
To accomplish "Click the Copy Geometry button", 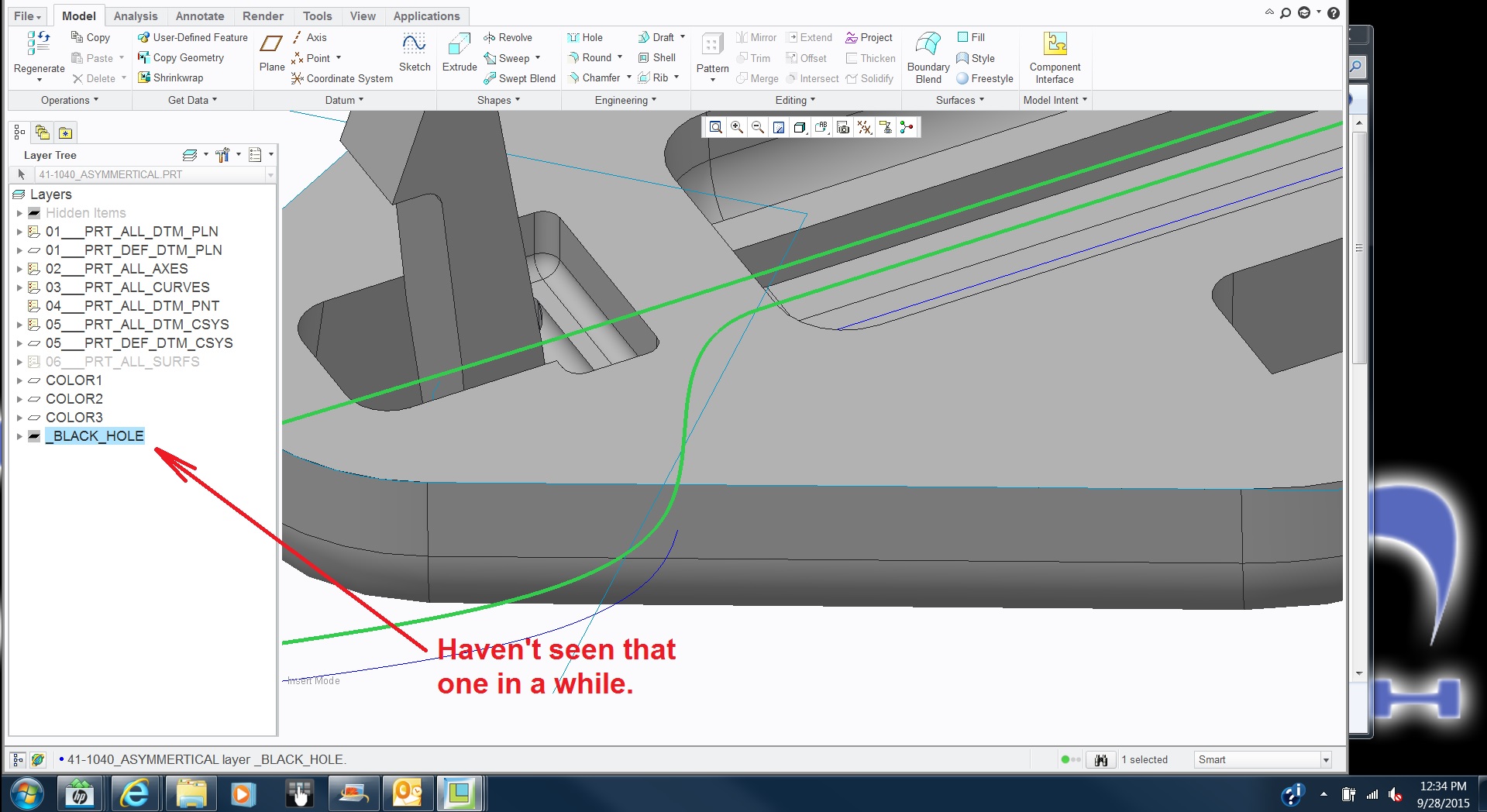I will click(181, 57).
